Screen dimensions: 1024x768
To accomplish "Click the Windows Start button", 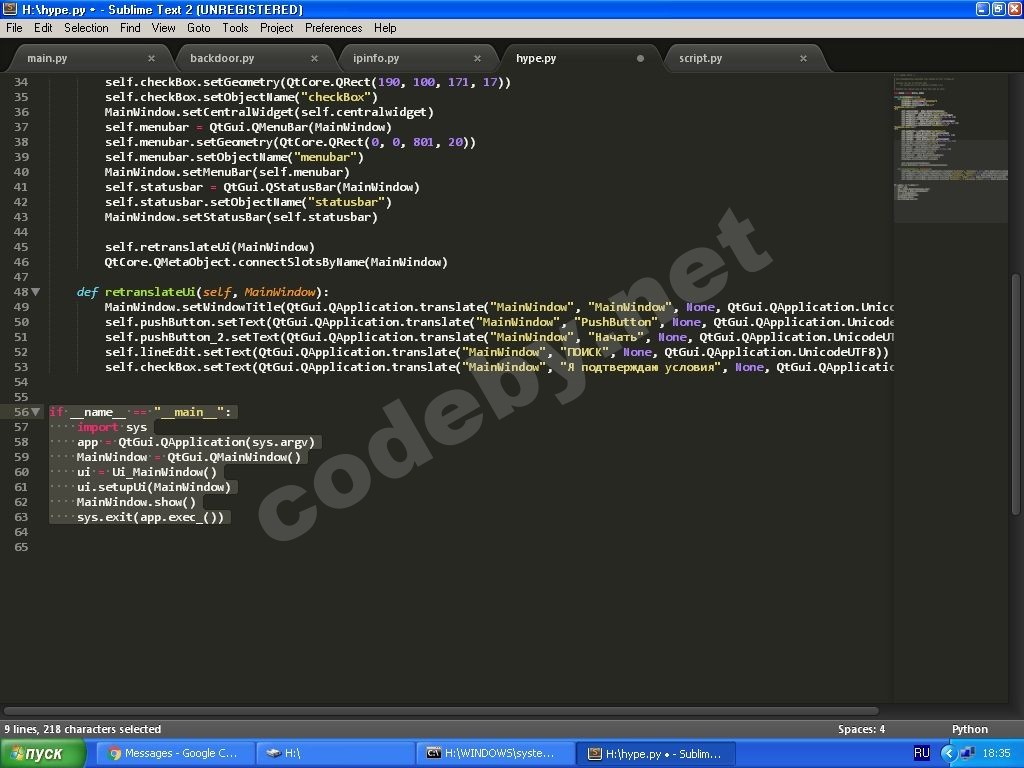I will pos(44,753).
